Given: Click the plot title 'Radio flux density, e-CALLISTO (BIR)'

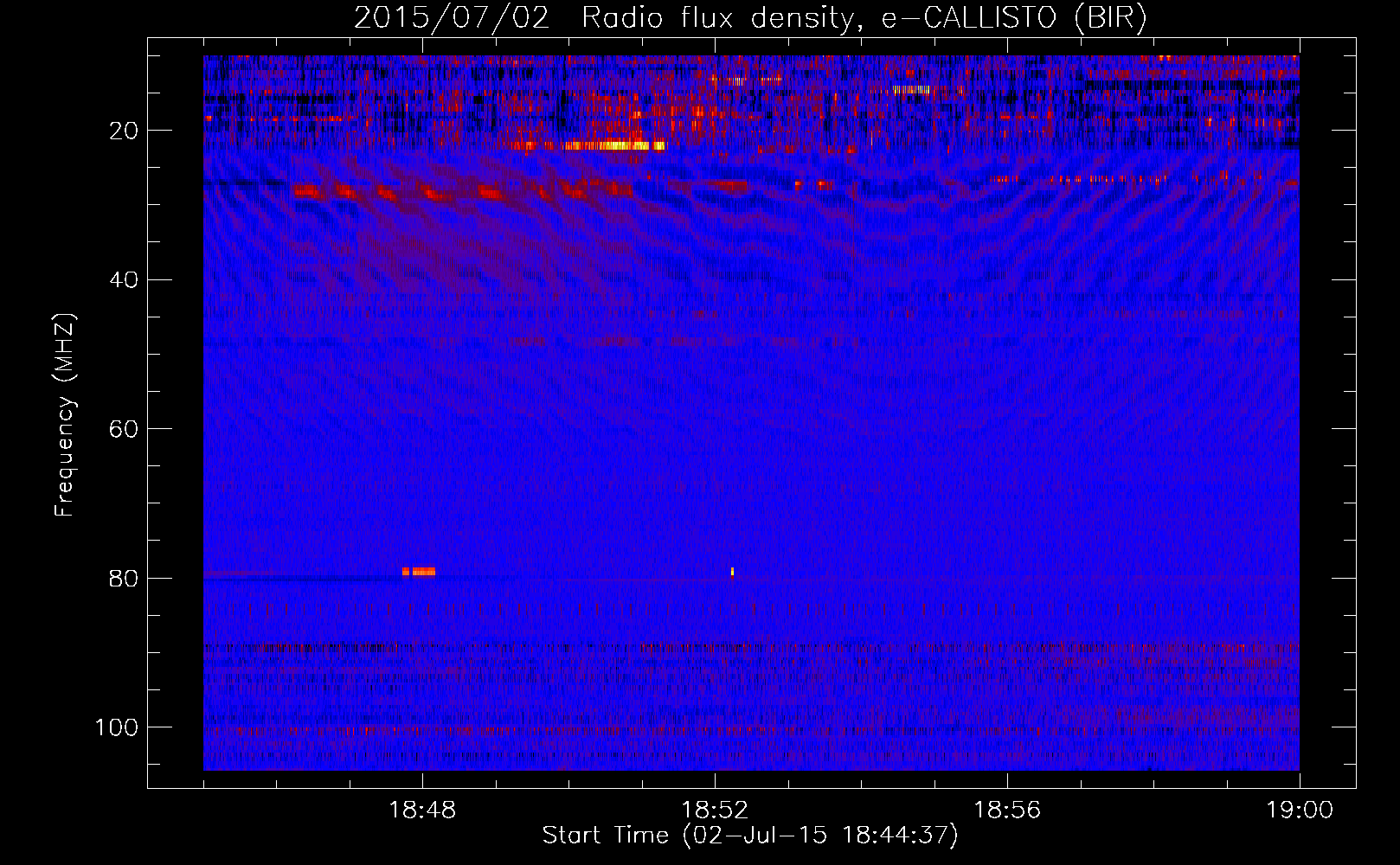Looking at the screenshot, I should (x=864, y=18).
